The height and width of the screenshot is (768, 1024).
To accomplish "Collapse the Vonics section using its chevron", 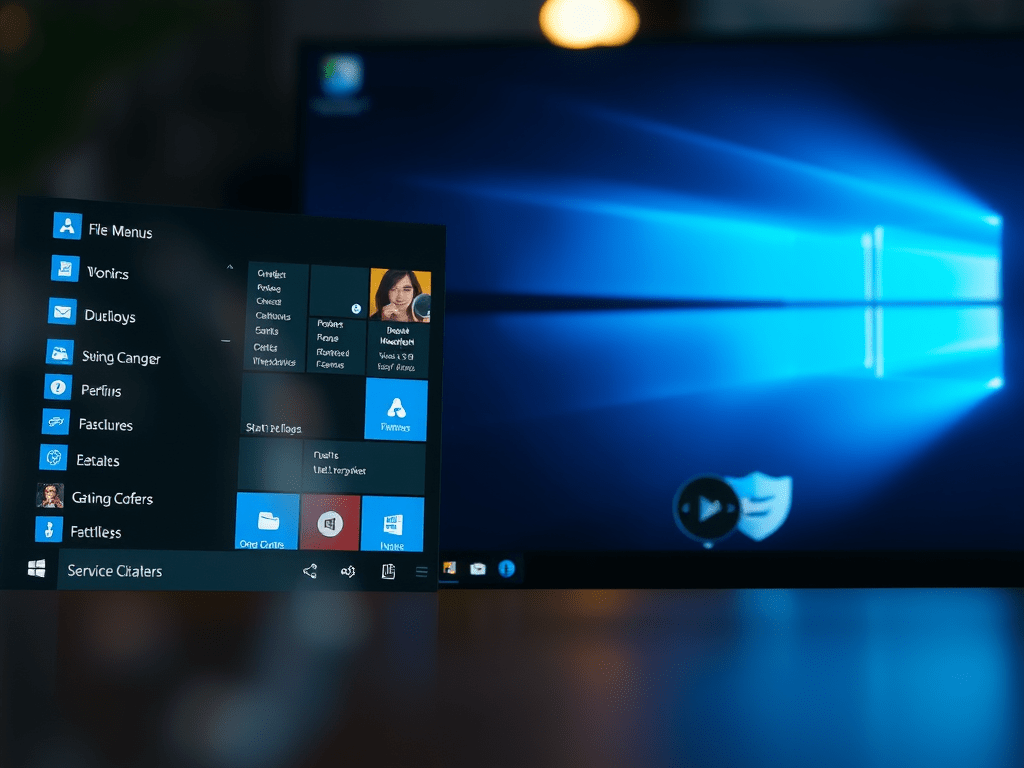I will [x=228, y=268].
